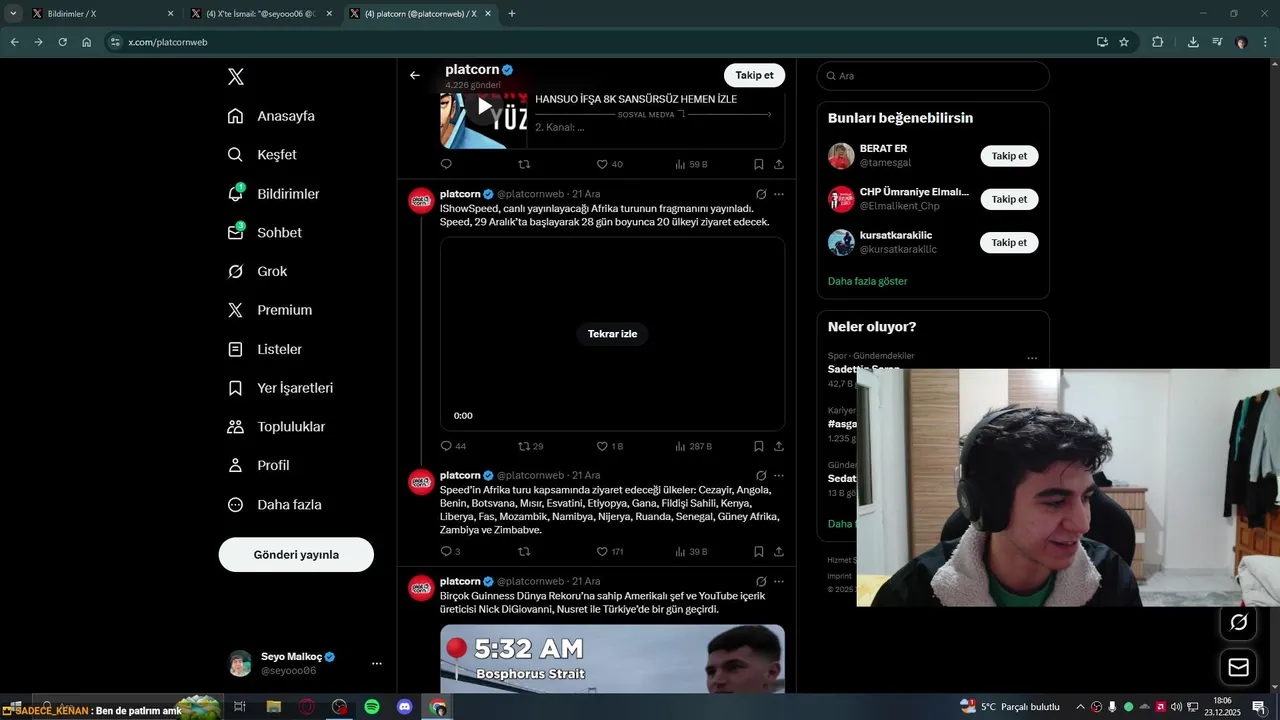Open Topluluklar communities

point(276,427)
